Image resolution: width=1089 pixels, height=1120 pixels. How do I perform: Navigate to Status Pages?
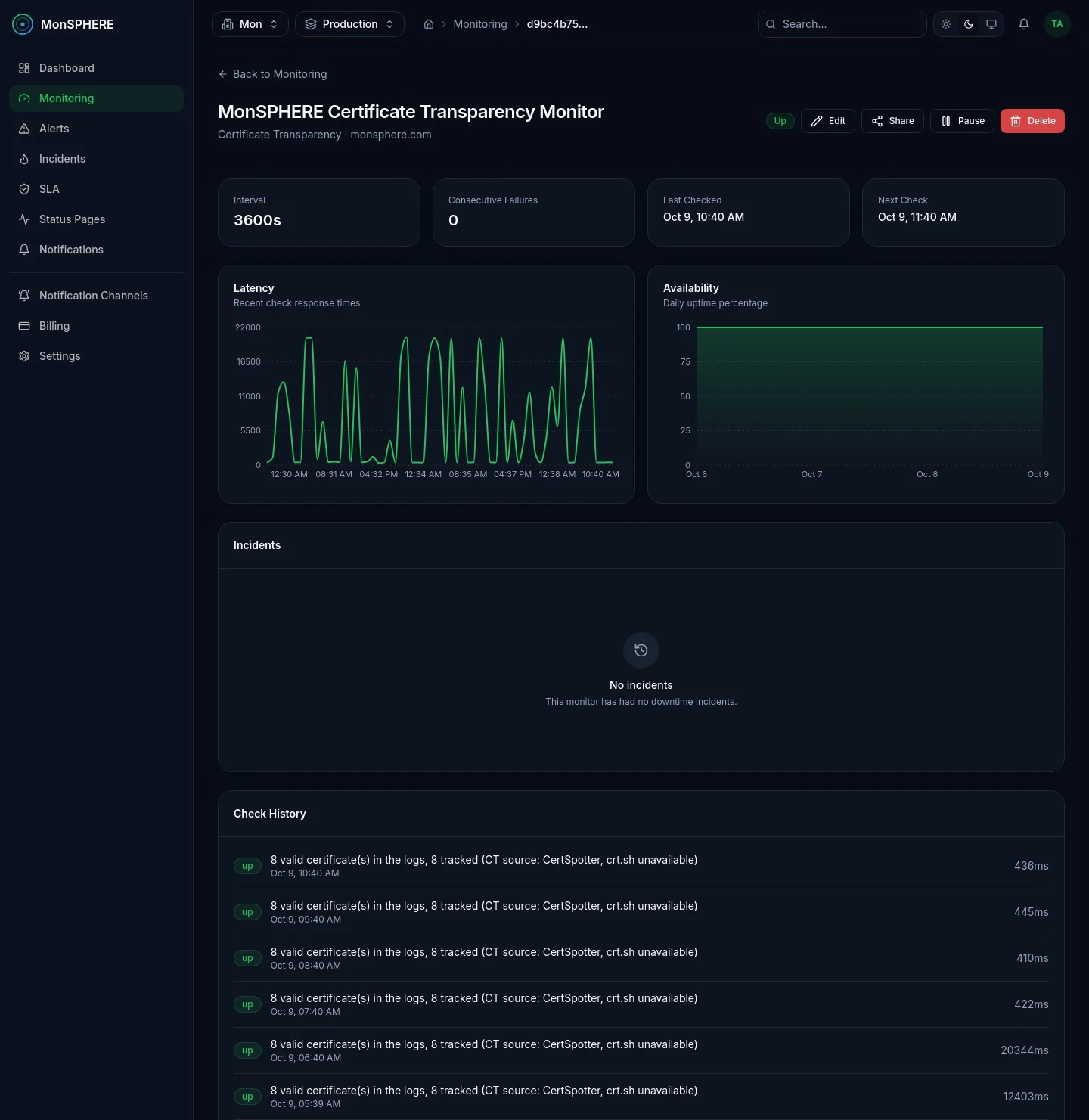click(x=96, y=219)
